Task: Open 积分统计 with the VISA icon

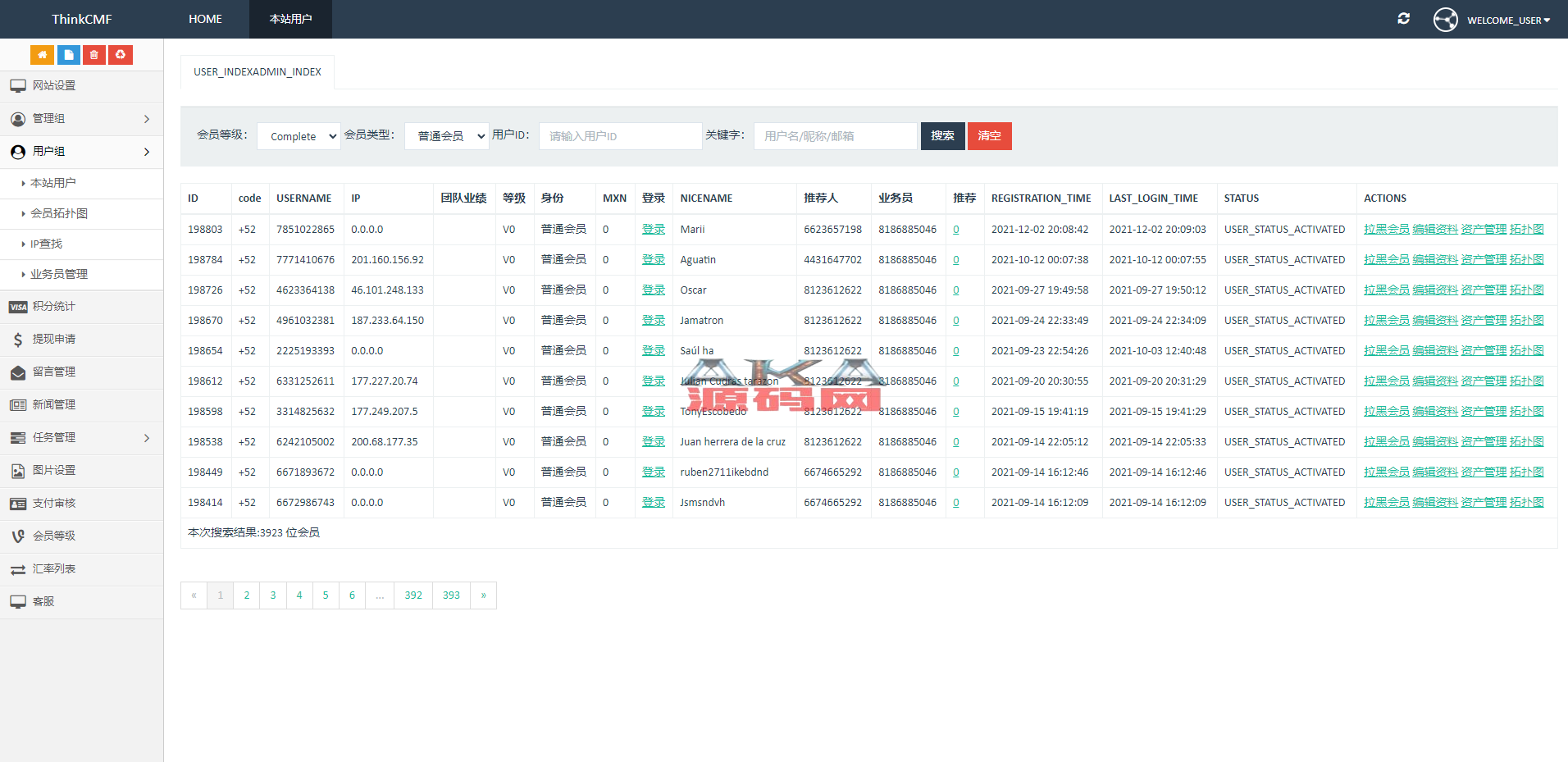Action: [54, 307]
